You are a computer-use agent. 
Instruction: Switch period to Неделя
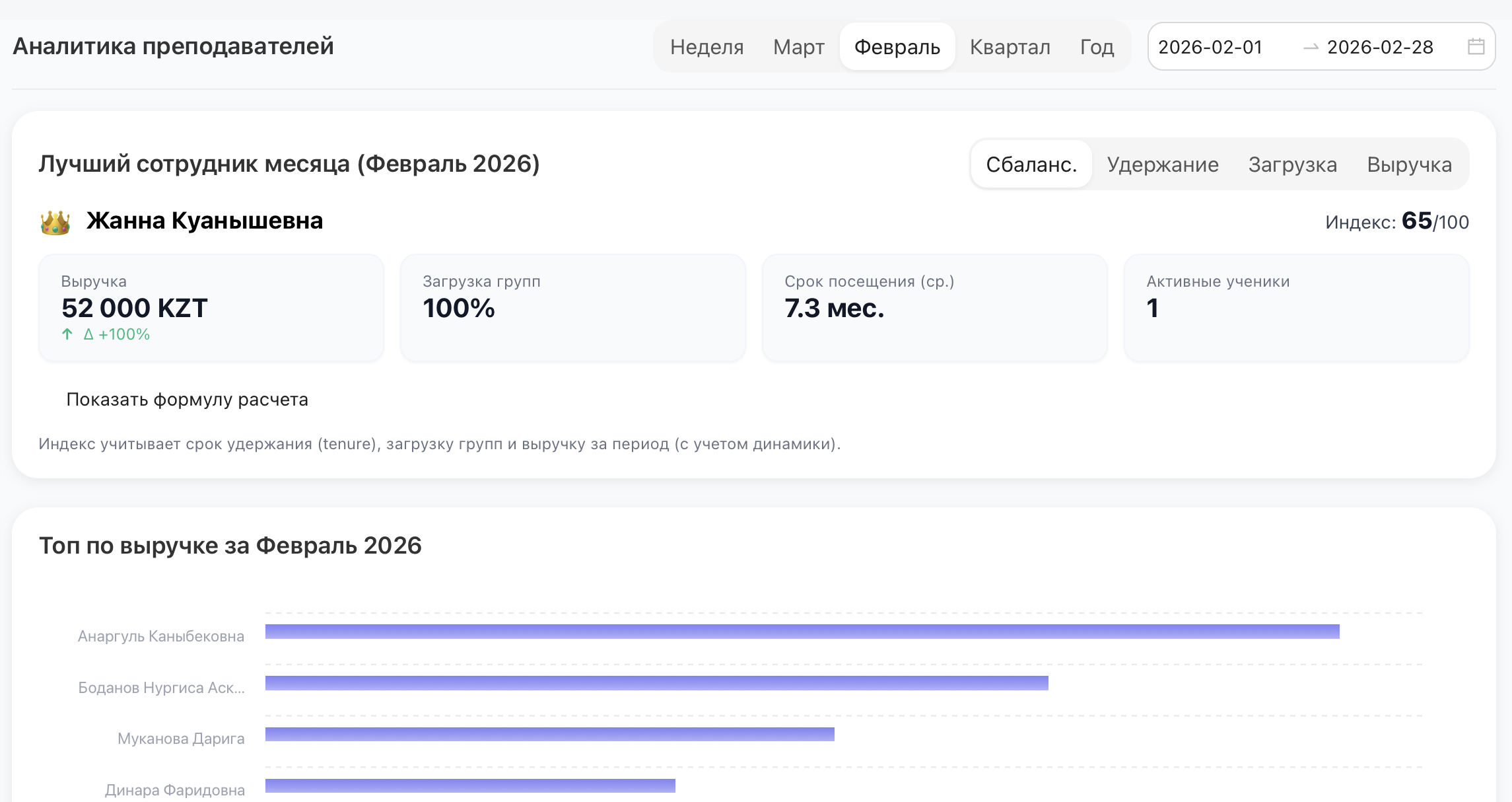[706, 47]
